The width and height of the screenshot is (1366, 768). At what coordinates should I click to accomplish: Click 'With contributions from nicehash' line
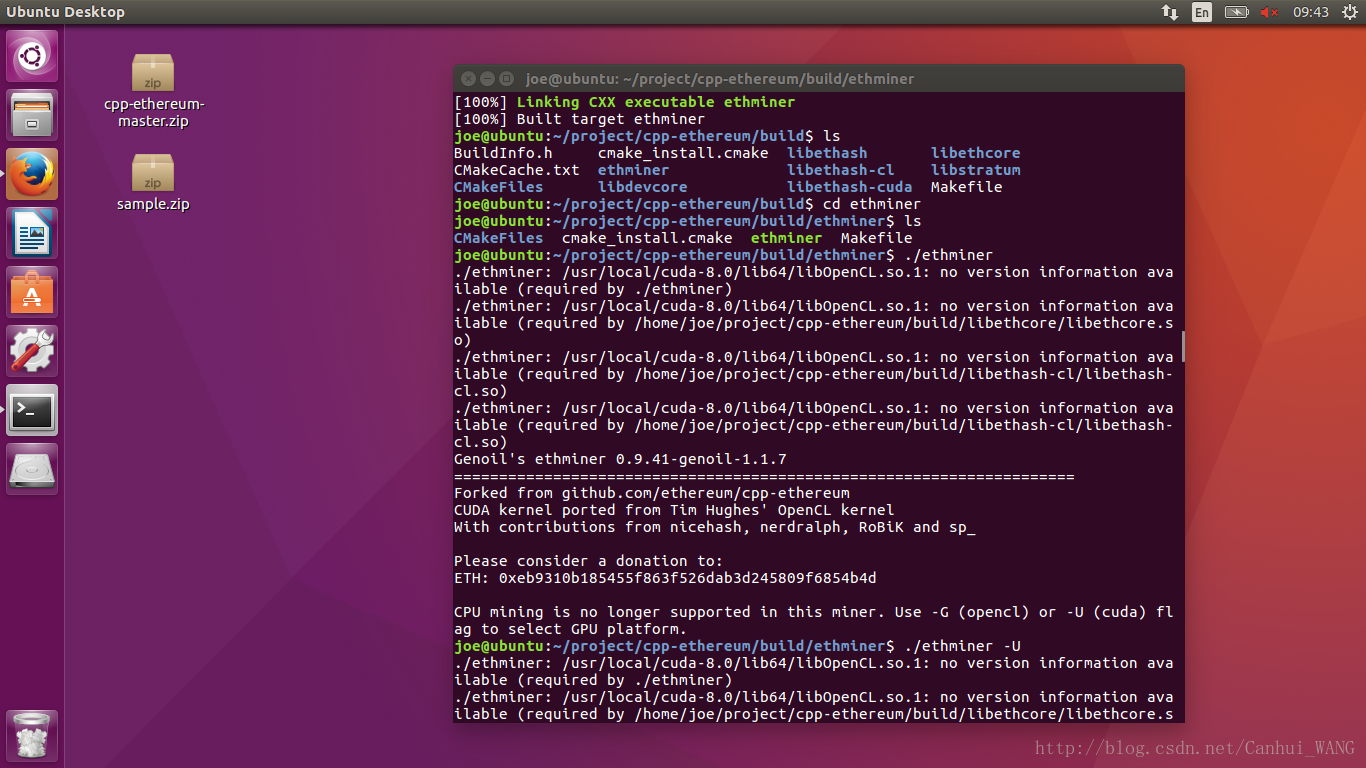point(714,527)
